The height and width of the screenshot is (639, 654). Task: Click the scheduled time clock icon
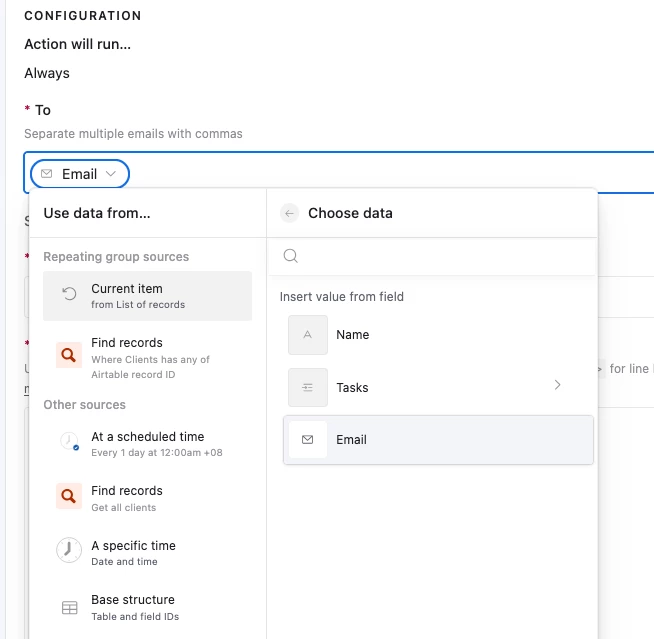(69, 441)
